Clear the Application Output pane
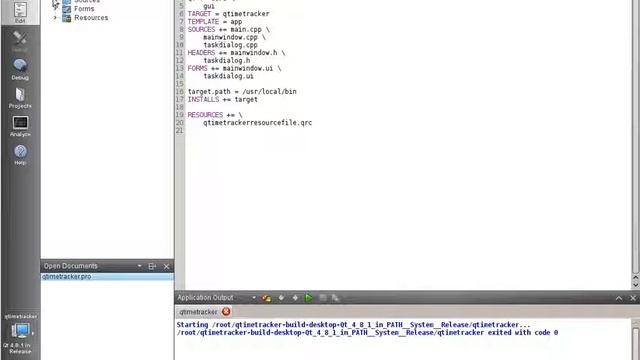 (x=267, y=298)
